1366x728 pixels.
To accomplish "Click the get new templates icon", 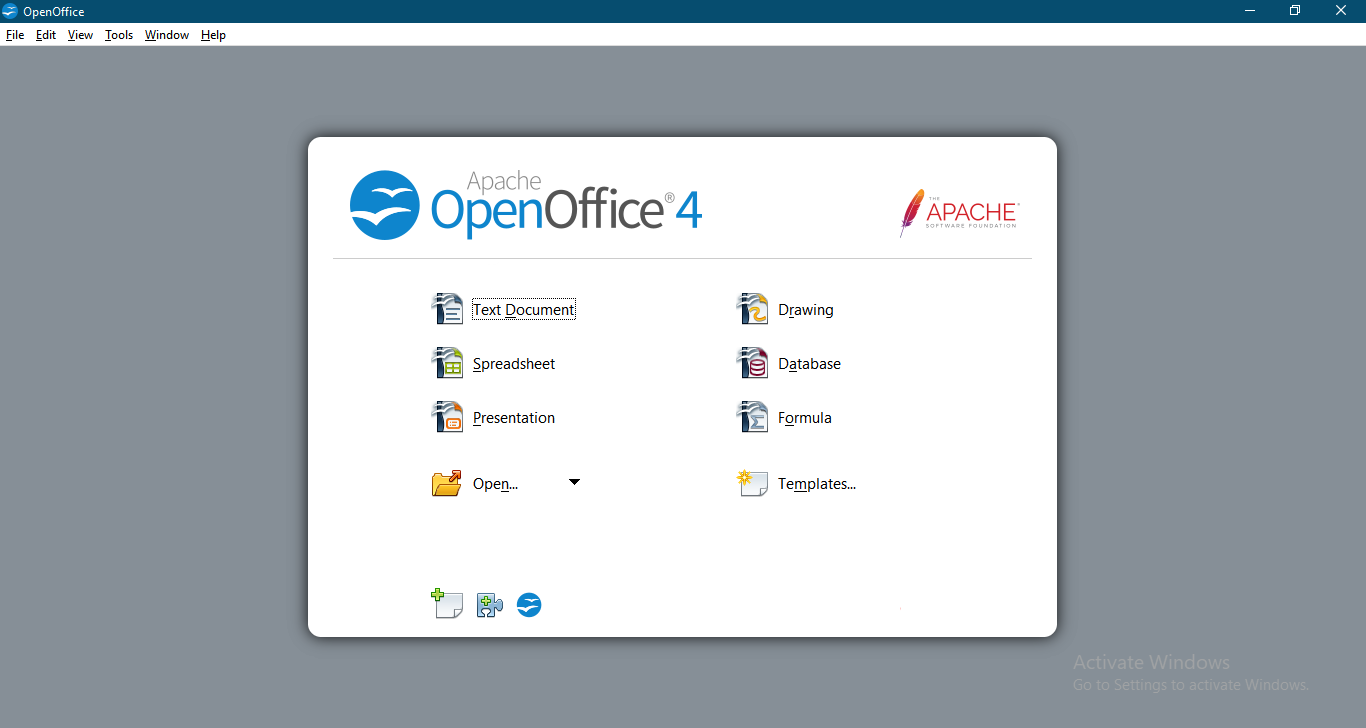I will pos(447,603).
